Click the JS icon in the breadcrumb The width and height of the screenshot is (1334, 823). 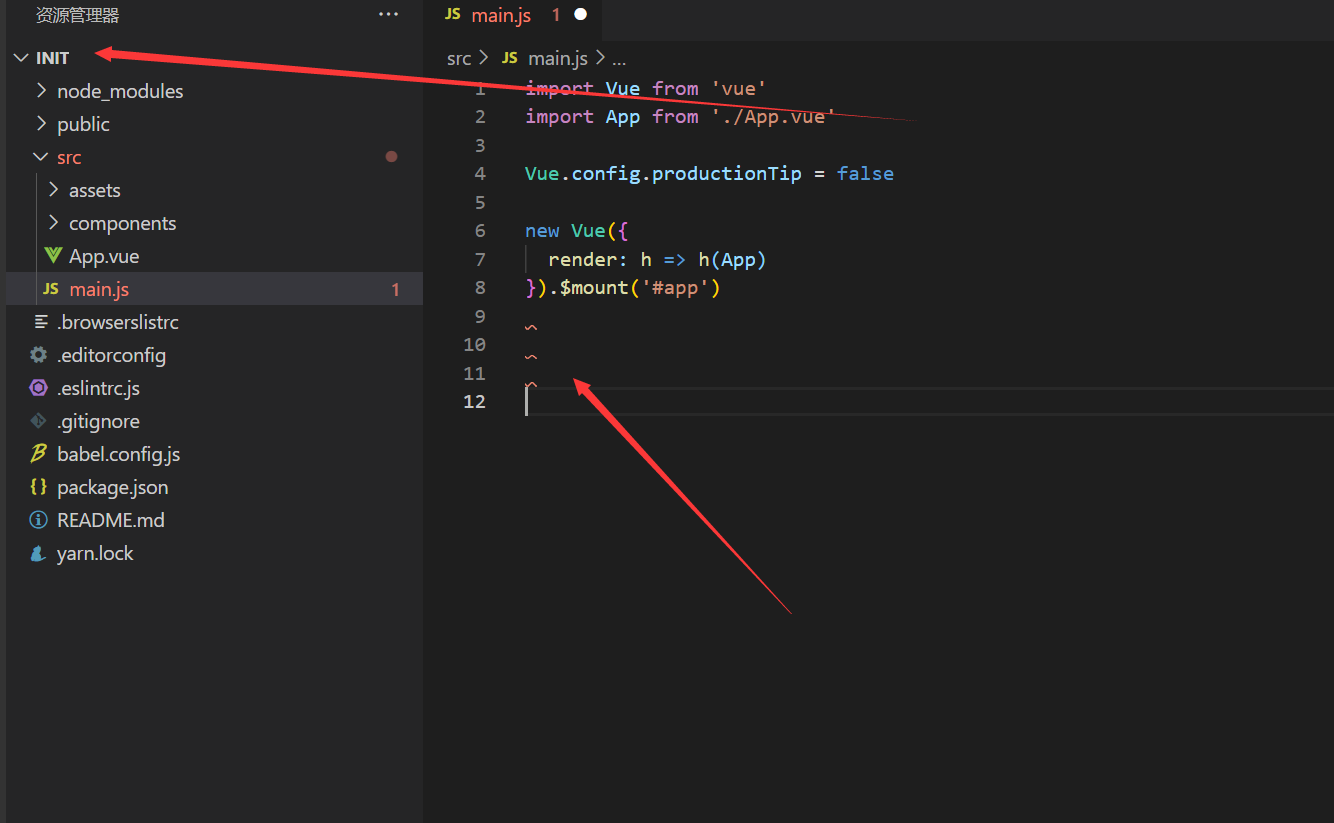[x=510, y=58]
